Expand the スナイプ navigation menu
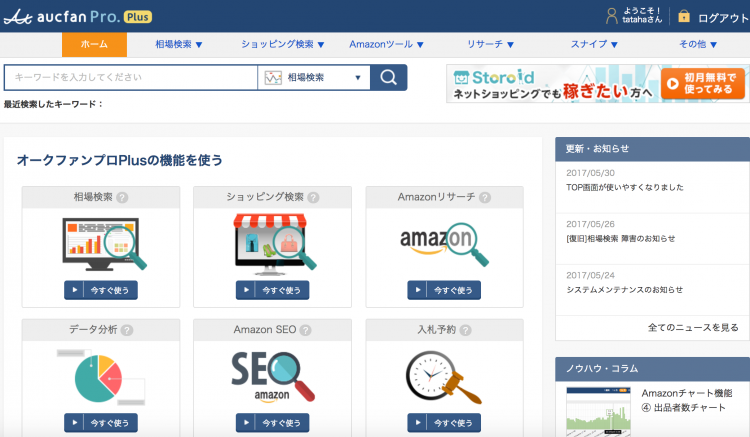Screen dimensions: 750x437 595,45
